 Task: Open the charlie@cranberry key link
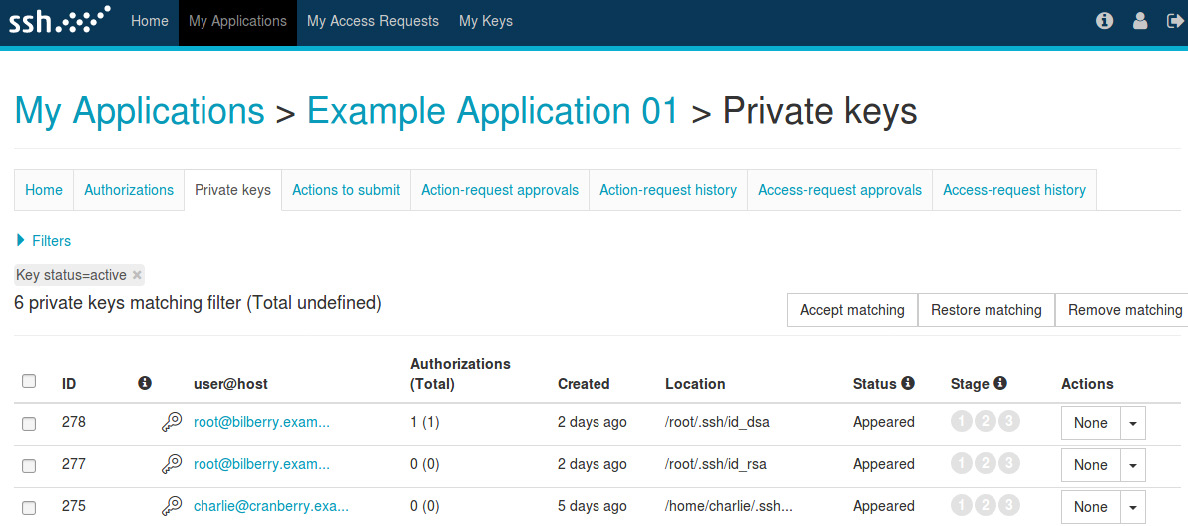[x=271, y=506]
